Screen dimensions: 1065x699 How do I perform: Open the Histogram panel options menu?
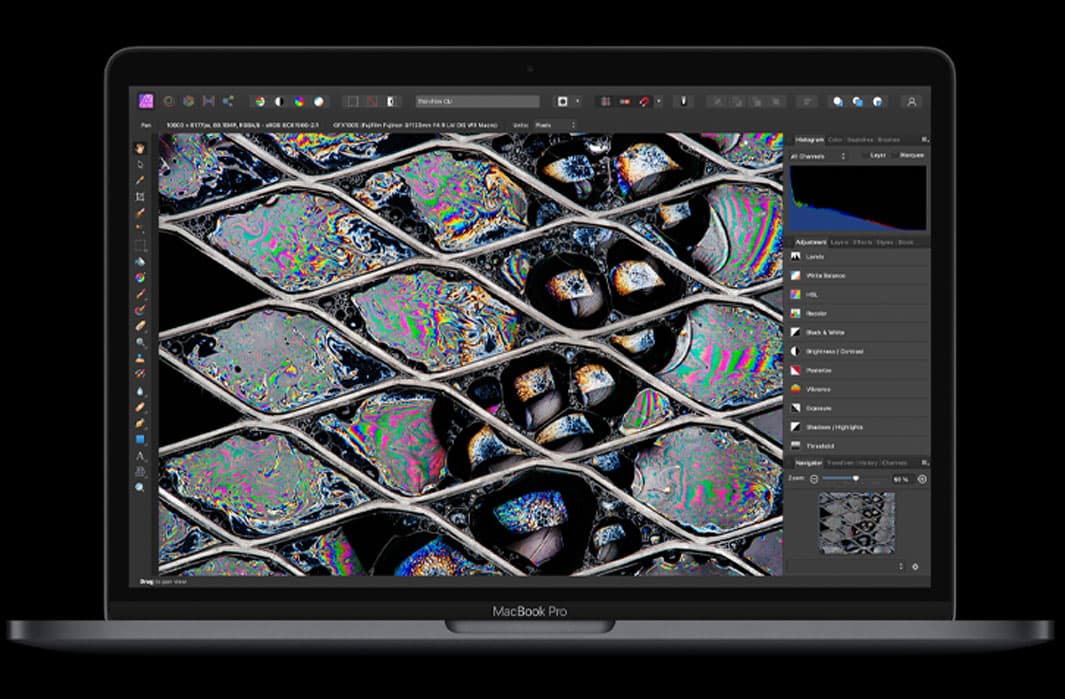(924, 140)
